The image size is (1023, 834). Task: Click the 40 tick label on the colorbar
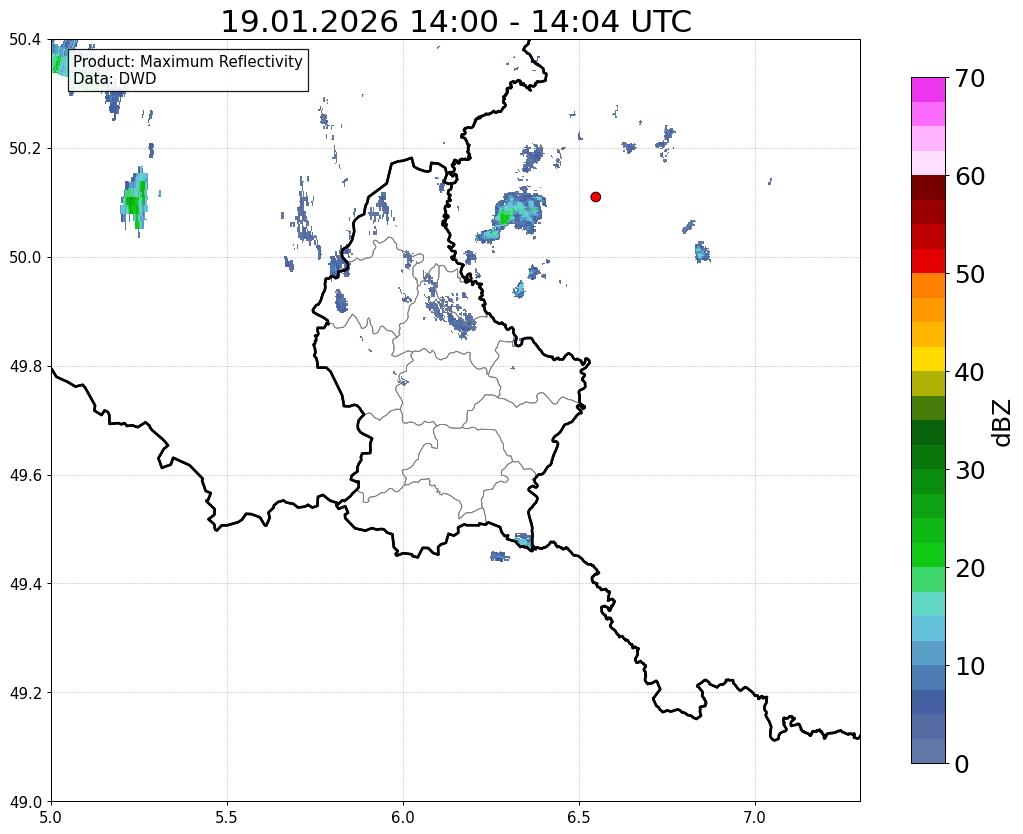click(x=969, y=373)
